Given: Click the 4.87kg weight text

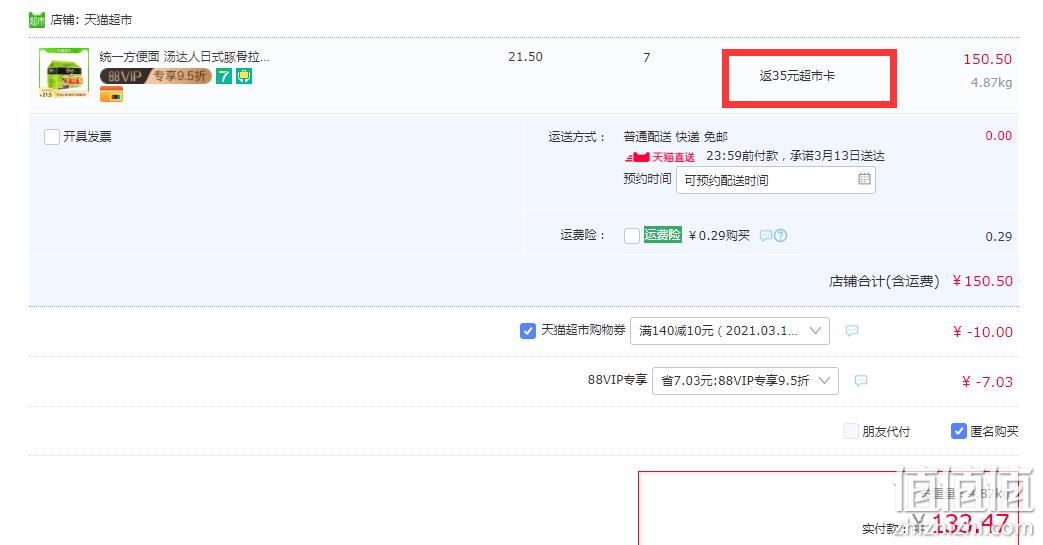Looking at the screenshot, I should [x=991, y=83].
